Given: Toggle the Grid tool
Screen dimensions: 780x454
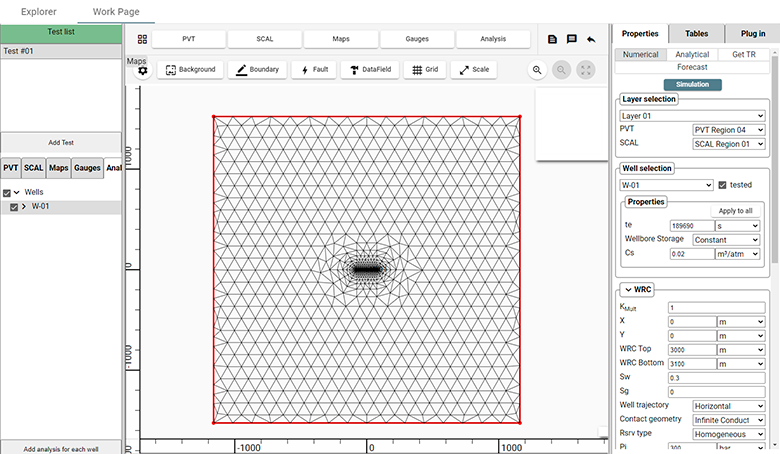Looking at the screenshot, I should [x=425, y=70].
